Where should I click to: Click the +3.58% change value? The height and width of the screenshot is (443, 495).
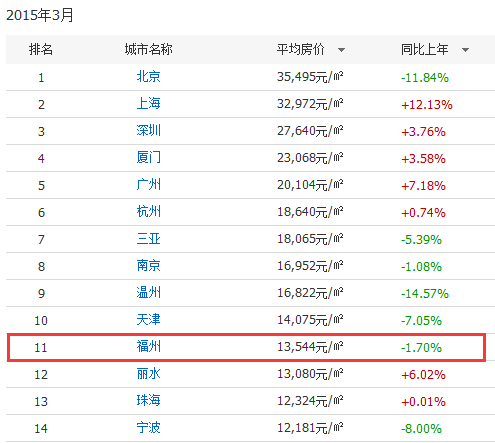coord(423,159)
